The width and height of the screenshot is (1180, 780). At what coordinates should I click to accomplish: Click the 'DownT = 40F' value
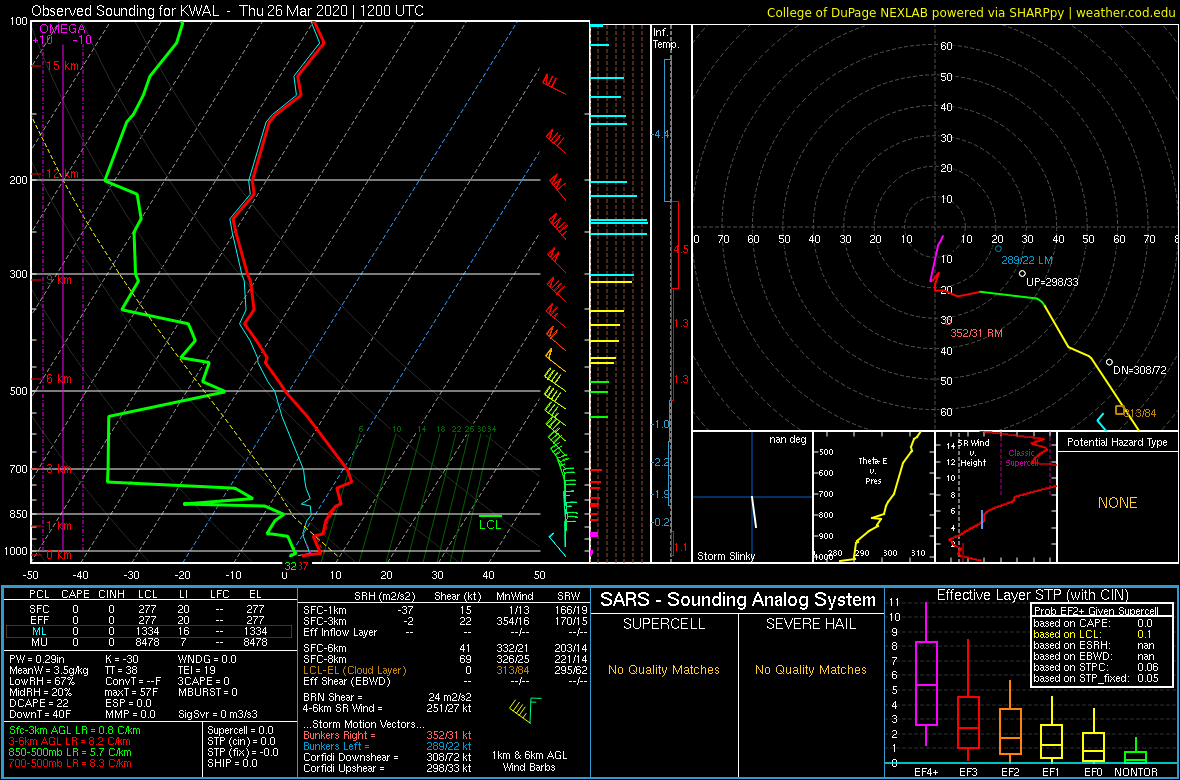(39, 714)
